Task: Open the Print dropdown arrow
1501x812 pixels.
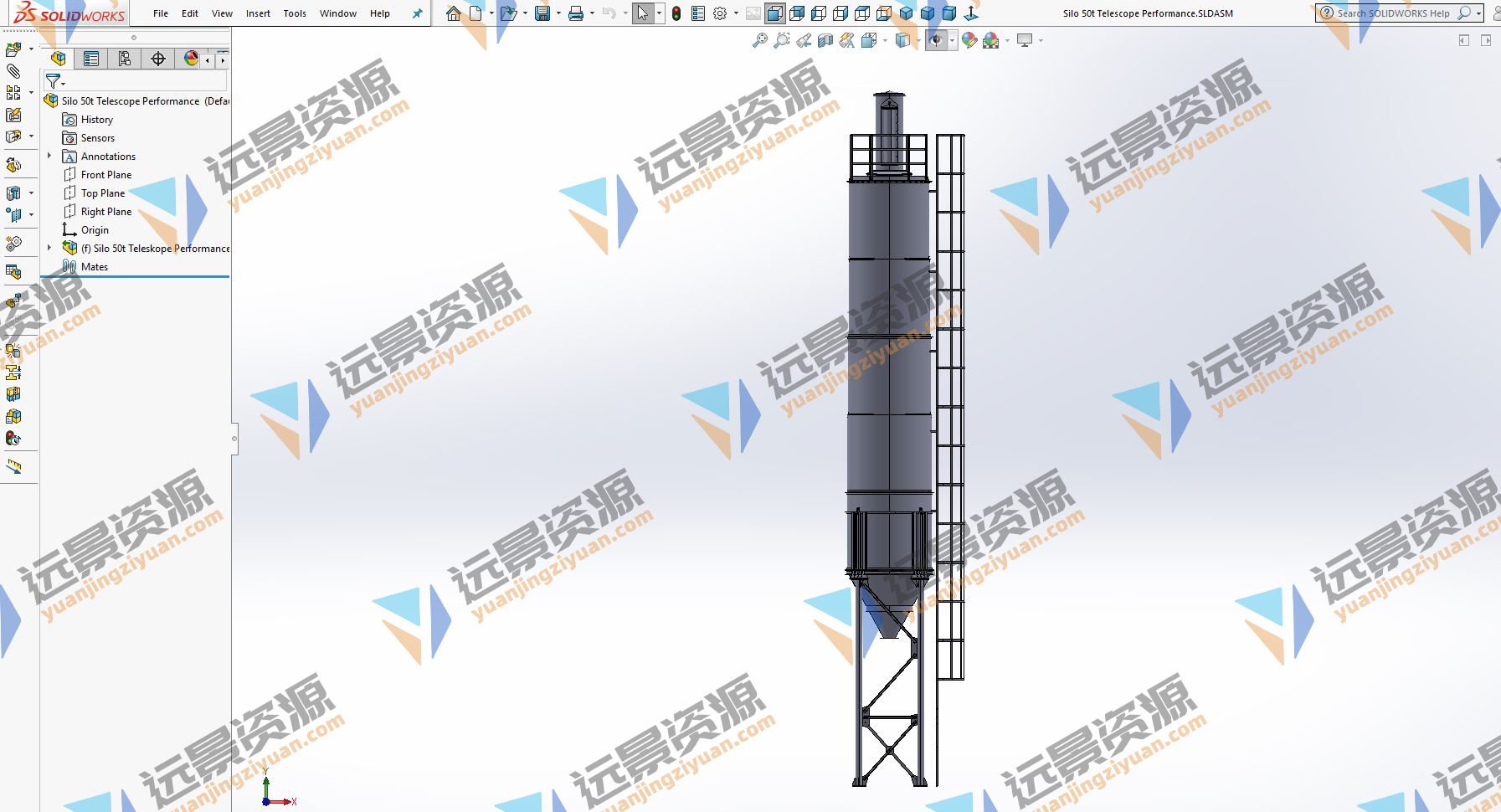Action: tap(592, 13)
